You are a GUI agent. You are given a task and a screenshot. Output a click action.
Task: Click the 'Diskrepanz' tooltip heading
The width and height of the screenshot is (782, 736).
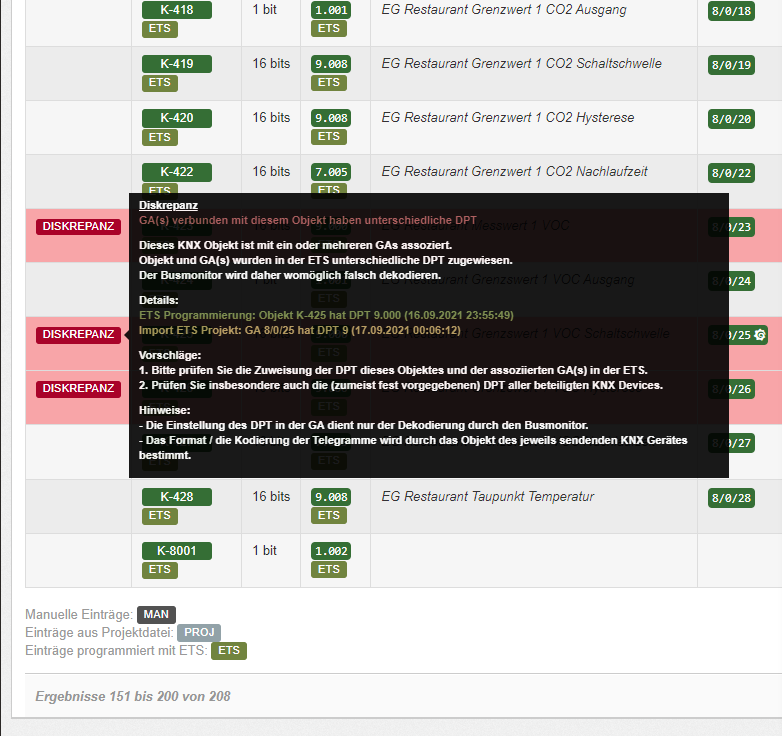[168, 205]
